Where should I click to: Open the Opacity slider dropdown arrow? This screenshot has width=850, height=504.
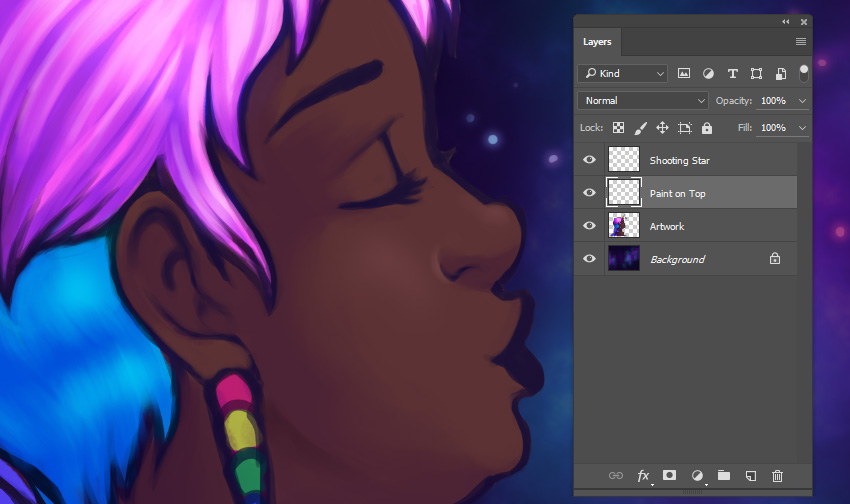pos(802,101)
